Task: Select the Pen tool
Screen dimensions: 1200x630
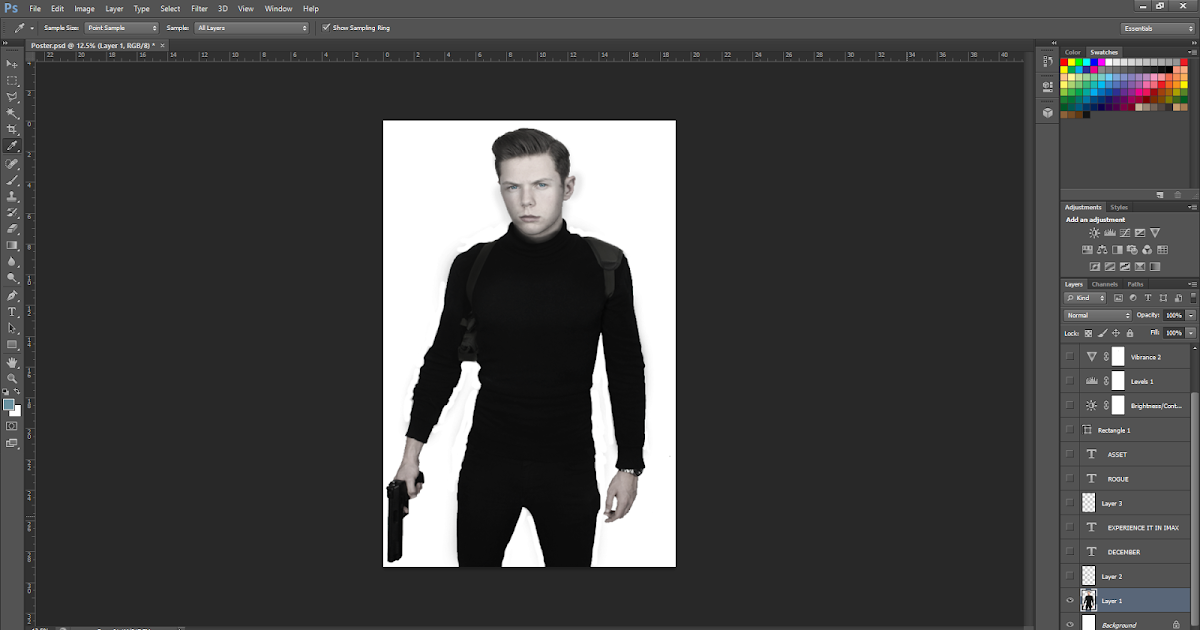Action: click(12, 295)
